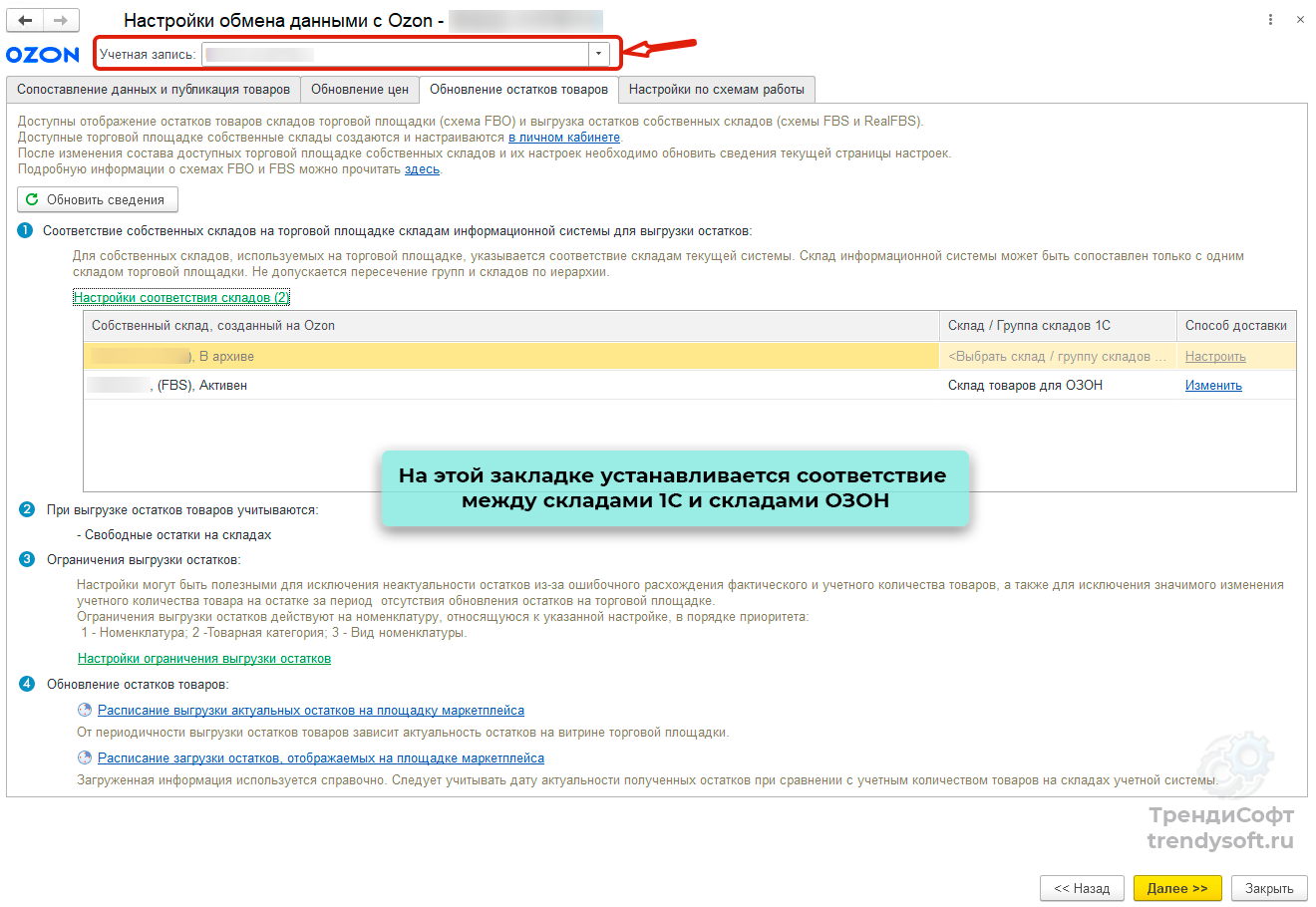Open the three-dot more options menu
The height and width of the screenshot is (907, 1316).
[x=1270, y=20]
